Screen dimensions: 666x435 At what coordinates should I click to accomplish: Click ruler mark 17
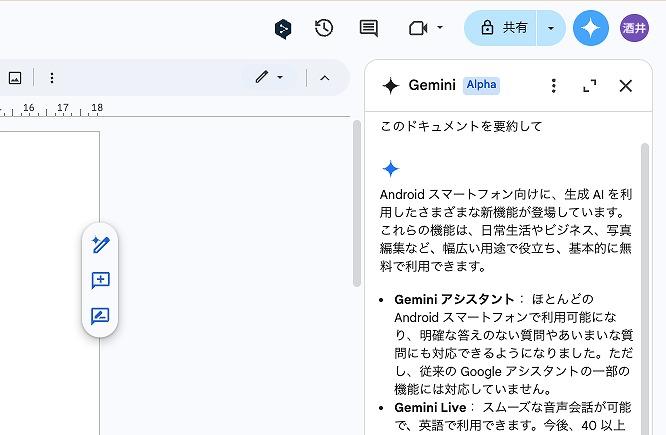(63, 107)
